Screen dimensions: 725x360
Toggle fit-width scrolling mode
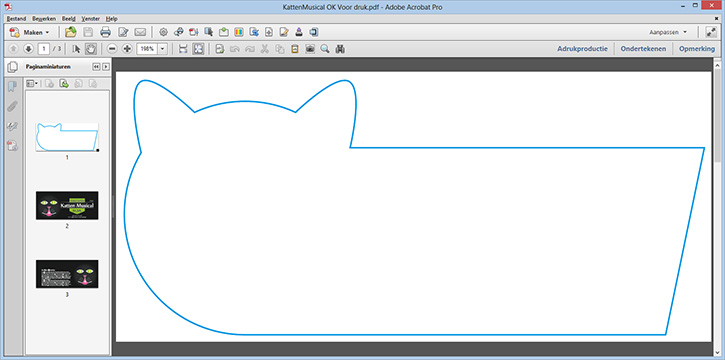point(183,49)
